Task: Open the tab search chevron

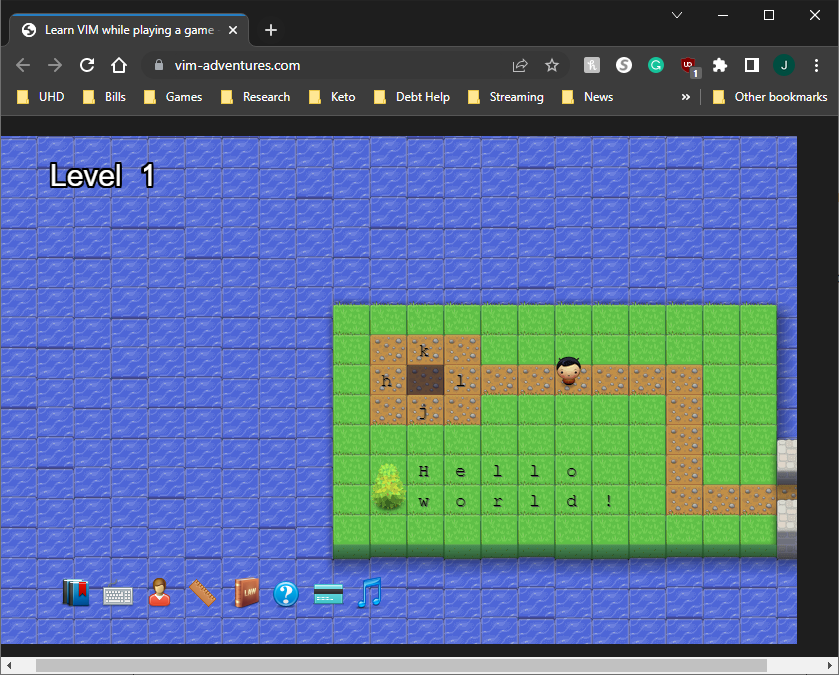Action: point(677,15)
